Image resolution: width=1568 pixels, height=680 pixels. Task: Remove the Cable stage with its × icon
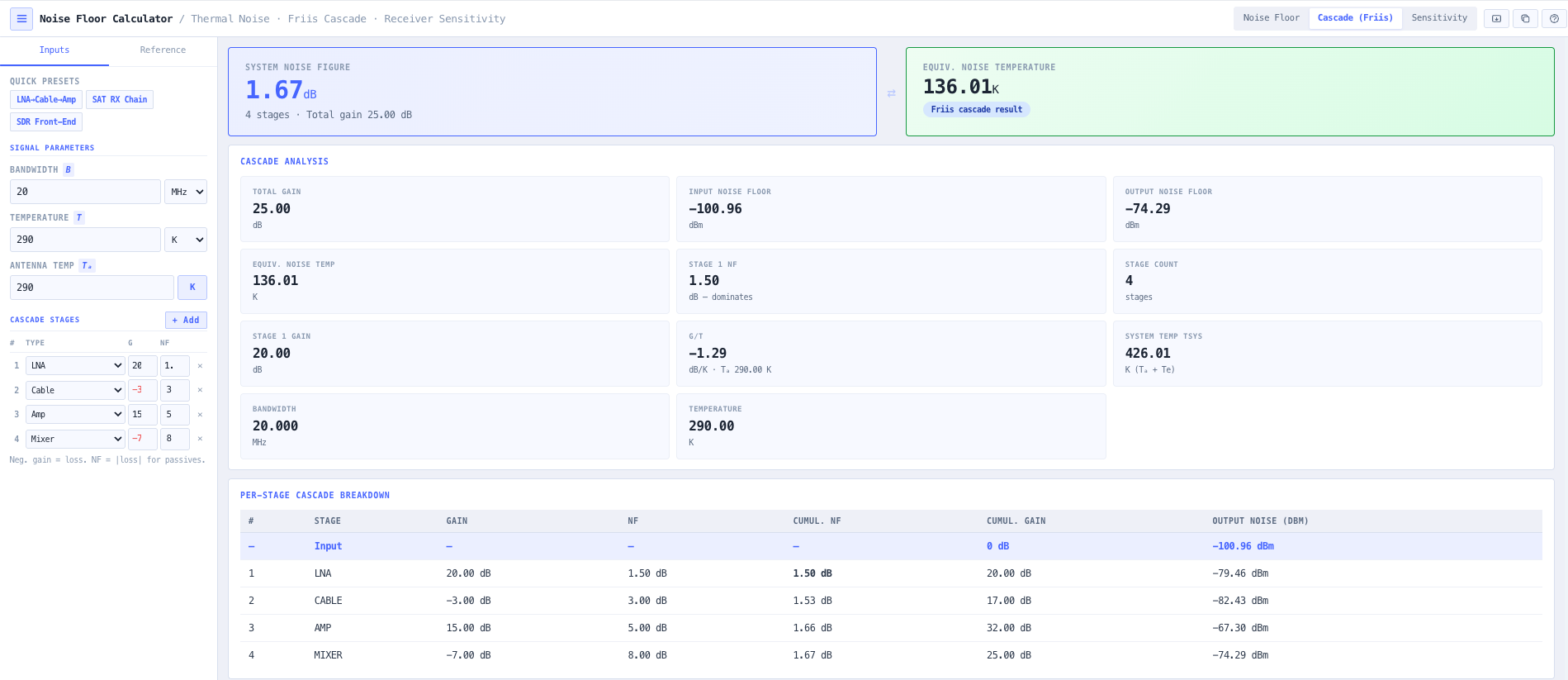coord(200,390)
